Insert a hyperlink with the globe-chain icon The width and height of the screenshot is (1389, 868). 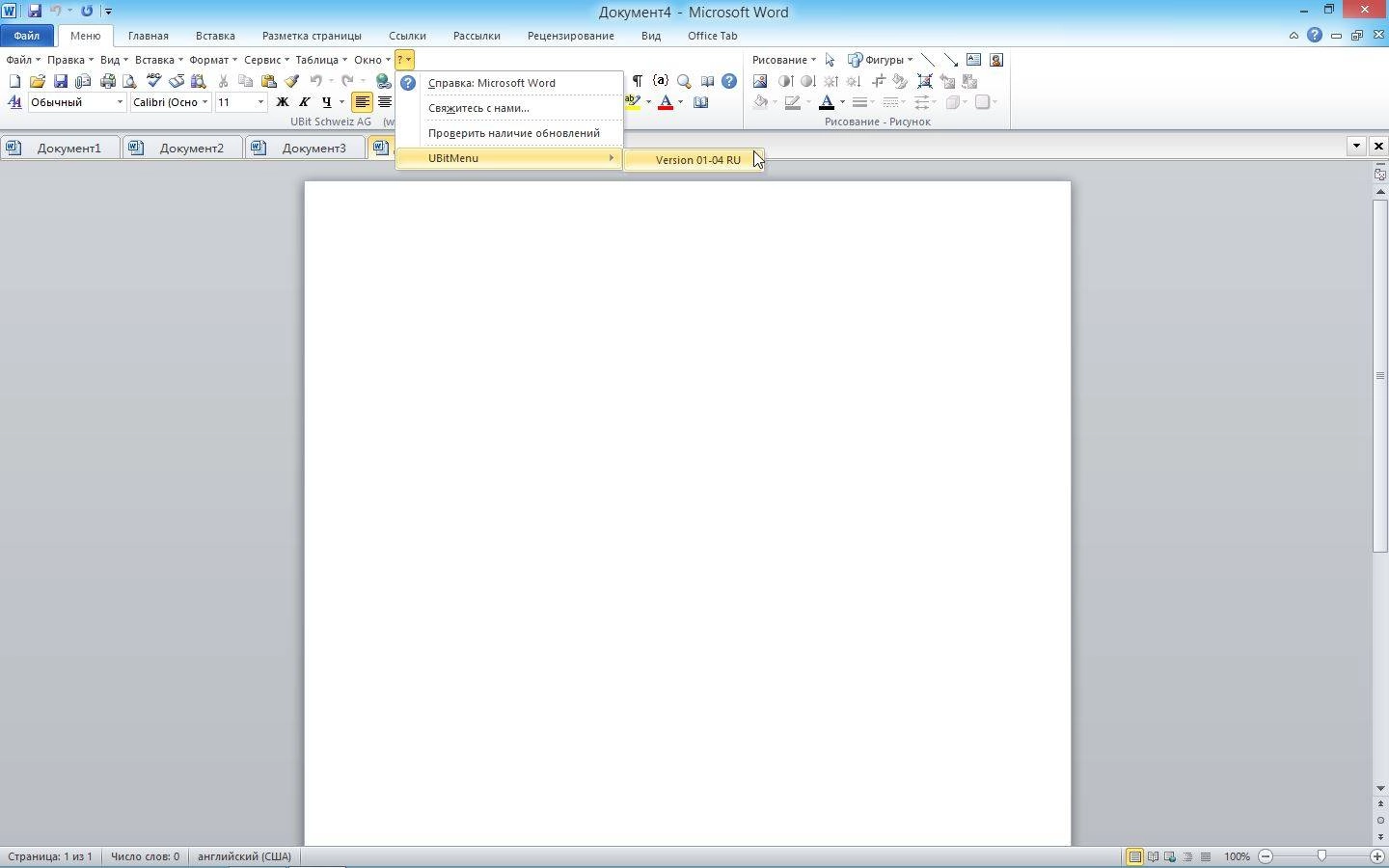[x=383, y=82]
